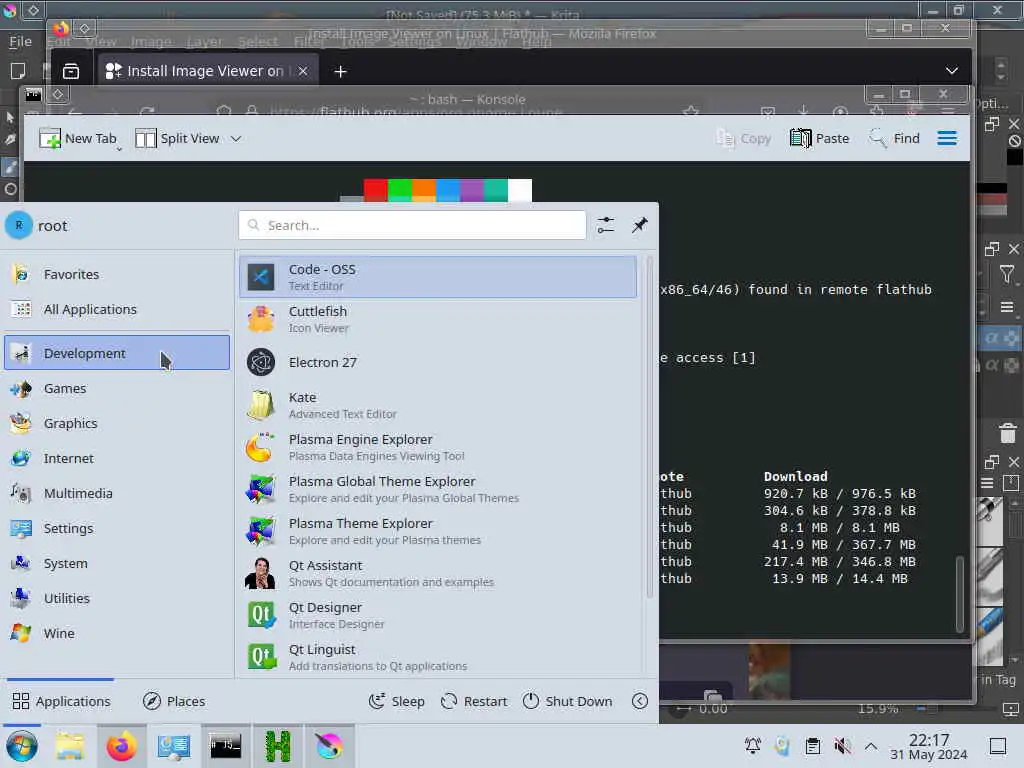The image size is (1024, 768).
Task: Click Show Desktop button in taskbar
Action: tap(997, 746)
